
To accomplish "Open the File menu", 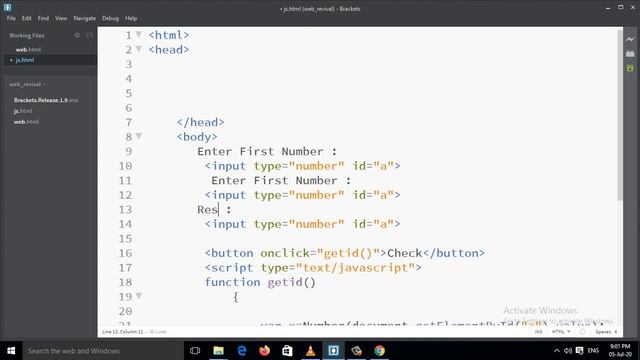I will 11,18.
